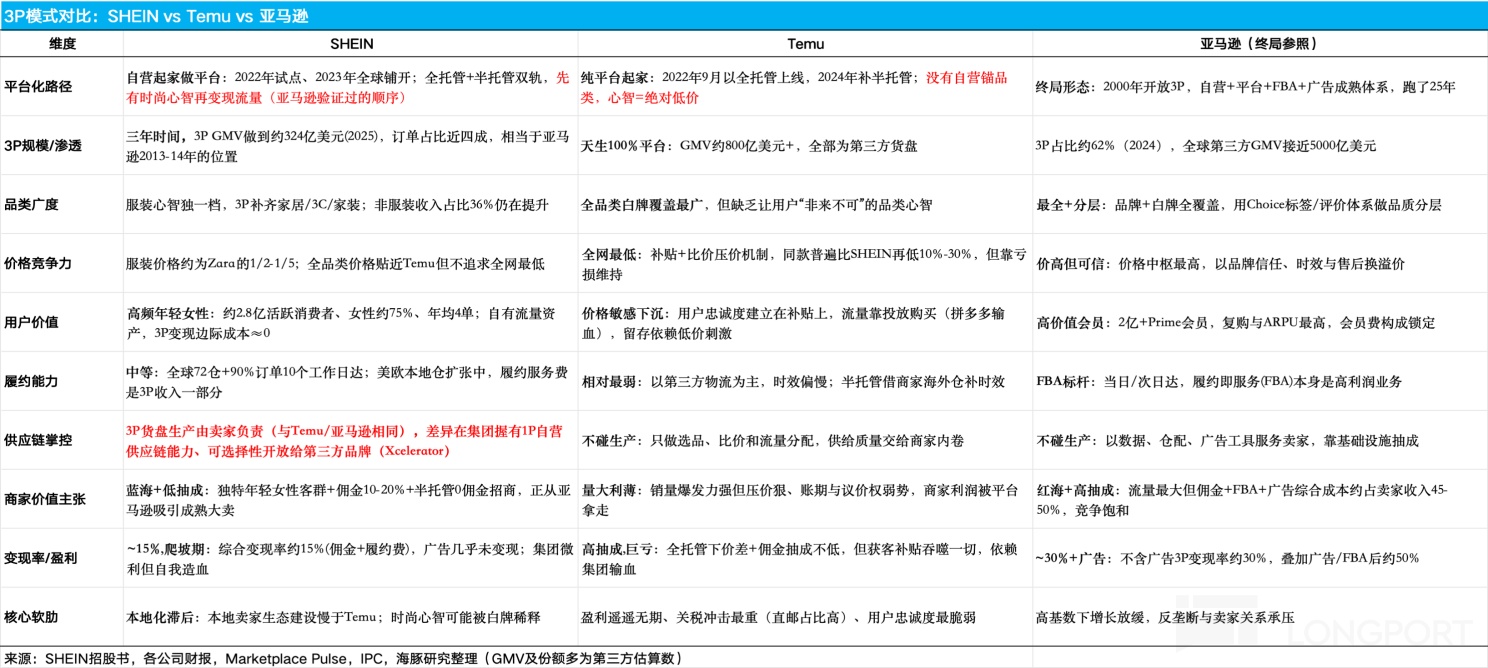Select SHEIN cell starting '~15%,爬坡期'
The width and height of the screenshot is (1488, 668).
click(x=349, y=558)
